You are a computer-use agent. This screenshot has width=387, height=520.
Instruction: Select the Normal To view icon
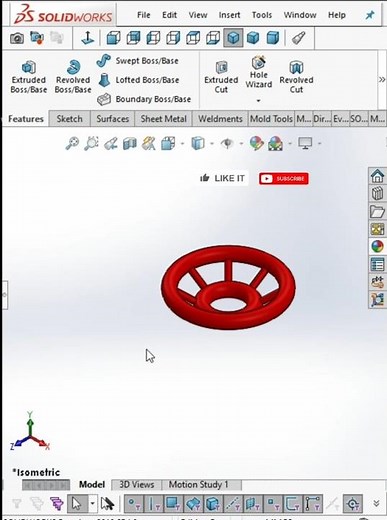88,38
